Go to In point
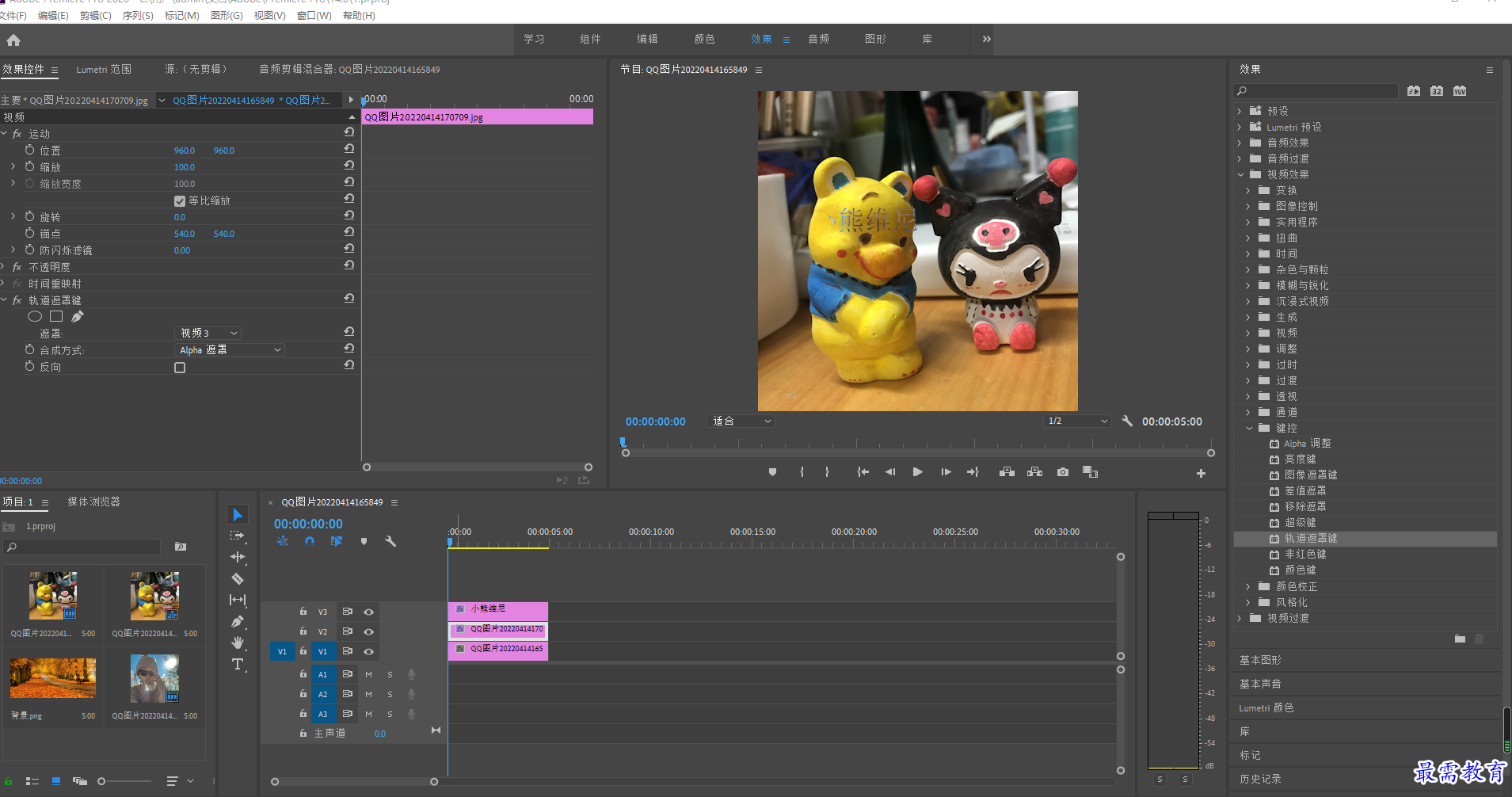The height and width of the screenshot is (797, 1512). point(863,472)
